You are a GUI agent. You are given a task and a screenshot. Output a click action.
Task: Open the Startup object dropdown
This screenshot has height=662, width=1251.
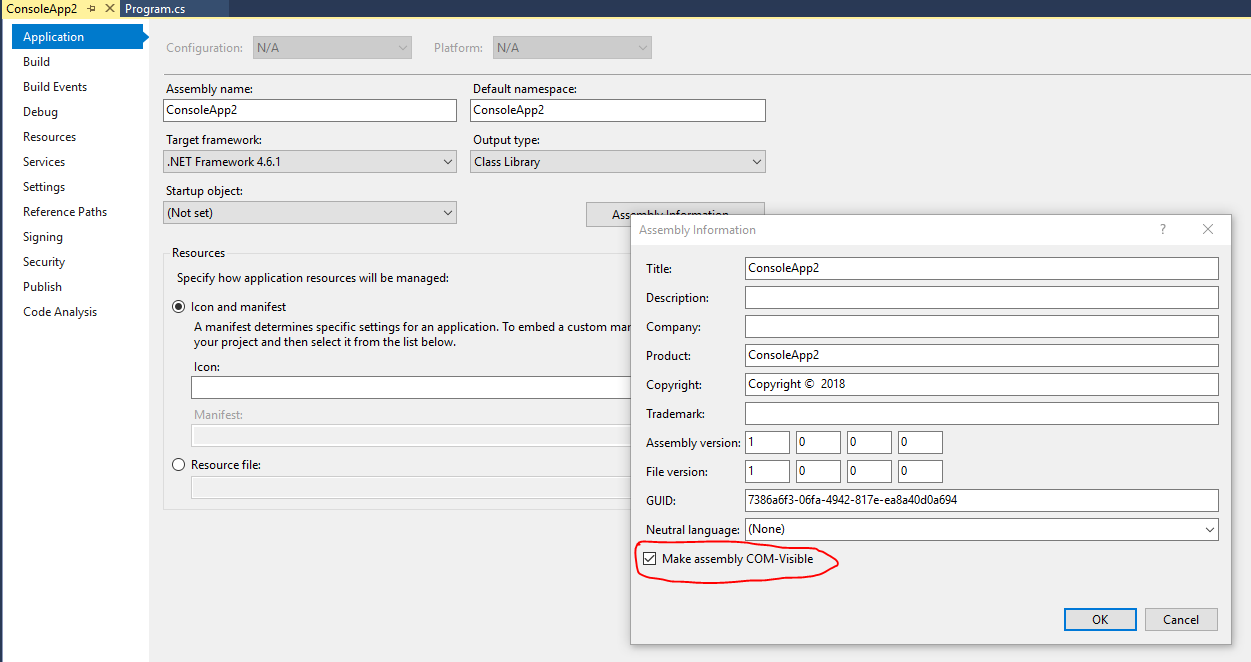(310, 213)
